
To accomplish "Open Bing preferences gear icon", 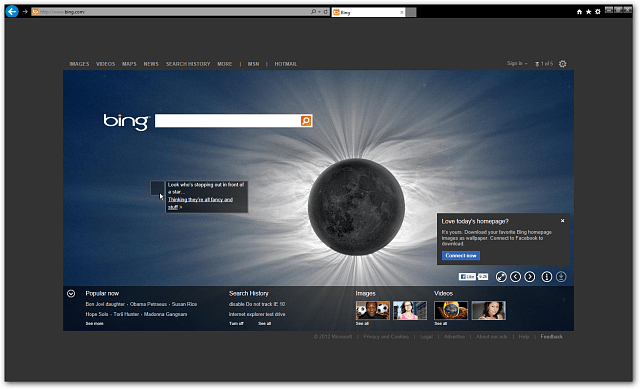I will [562, 64].
